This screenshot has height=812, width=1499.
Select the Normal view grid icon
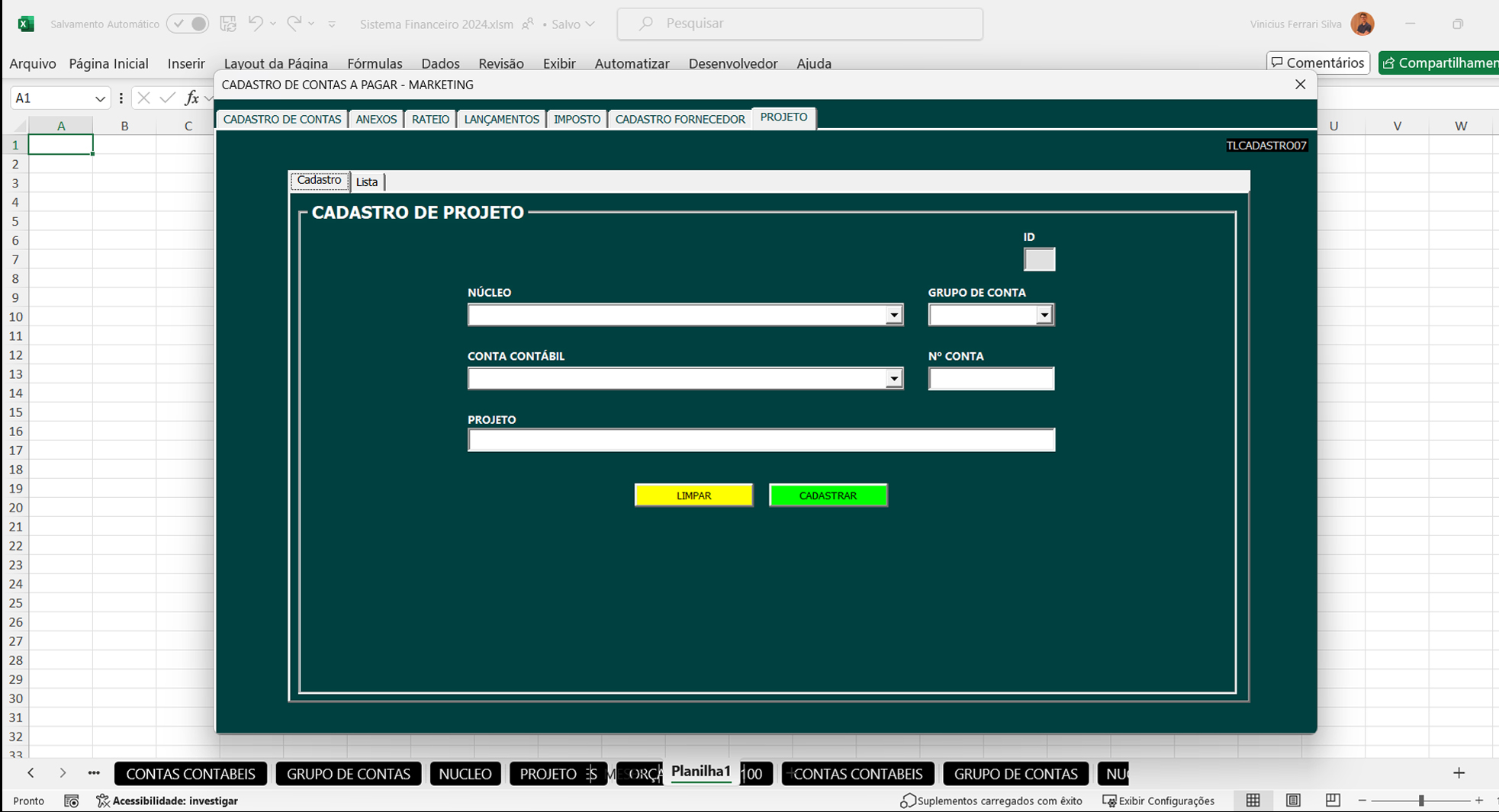click(1253, 801)
